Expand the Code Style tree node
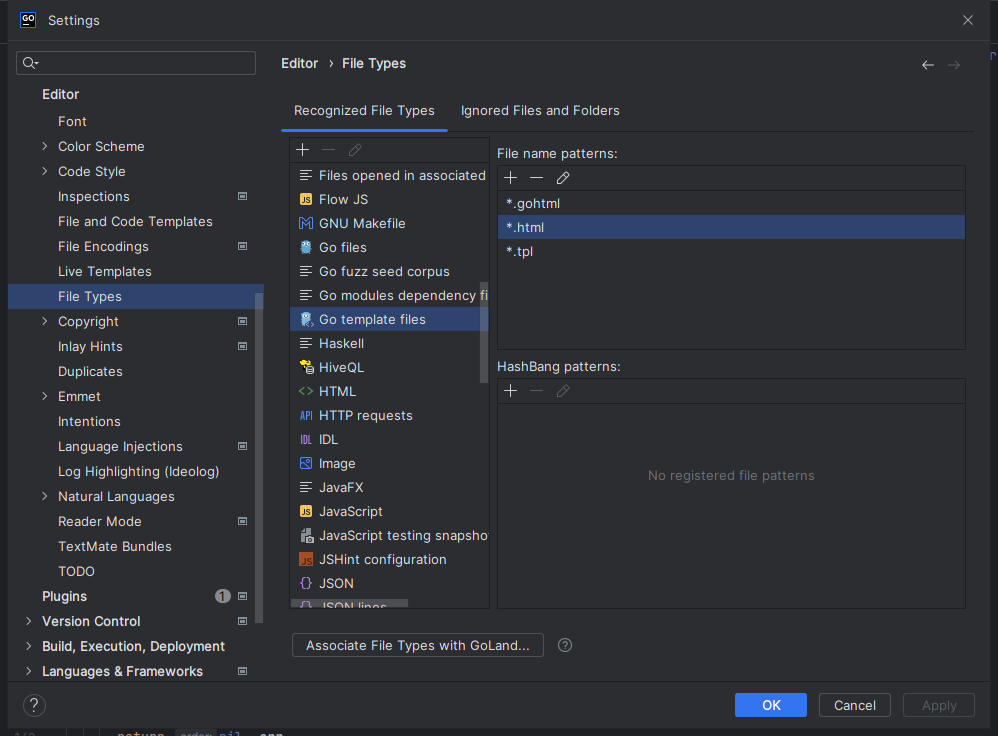The height and width of the screenshot is (736, 998). pos(45,171)
